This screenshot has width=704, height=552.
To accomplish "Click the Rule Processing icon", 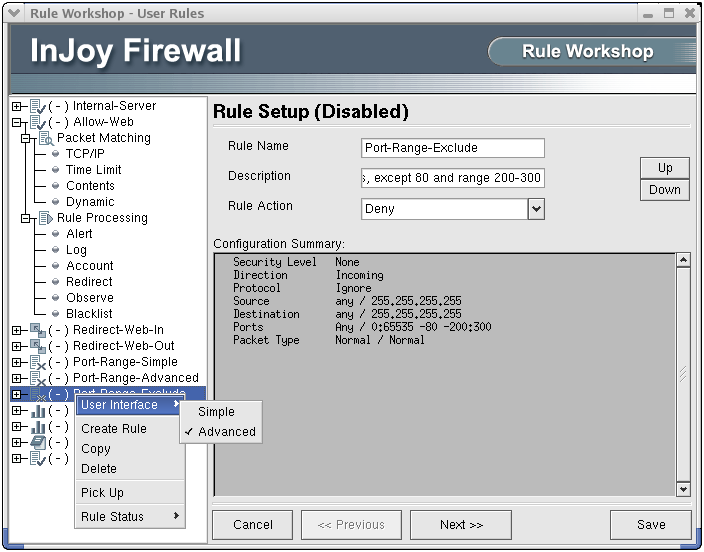I will tap(46, 218).
